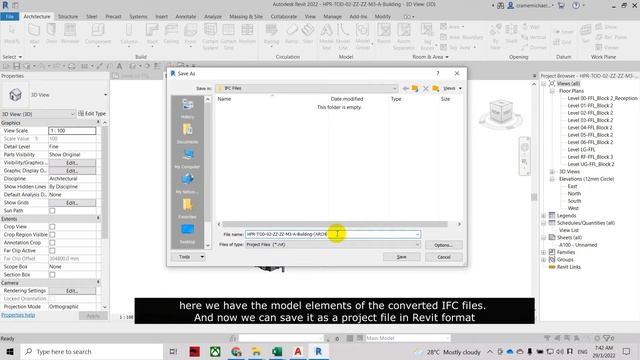Viewport: 640px width, 360px height.
Task: Click the Options... button in dialog
Action: [x=444, y=245]
